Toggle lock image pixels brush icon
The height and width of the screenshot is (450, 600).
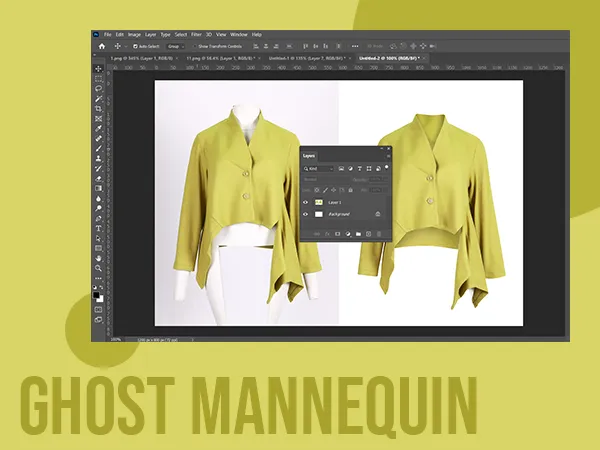coord(325,190)
